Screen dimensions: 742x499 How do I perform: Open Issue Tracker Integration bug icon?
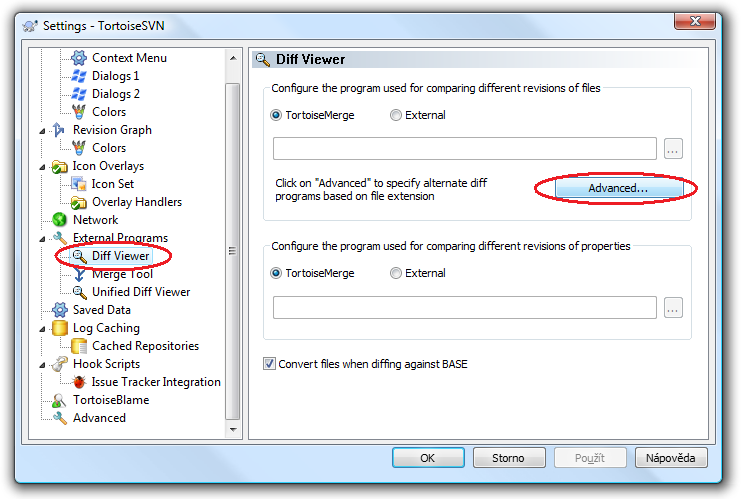tap(79, 382)
